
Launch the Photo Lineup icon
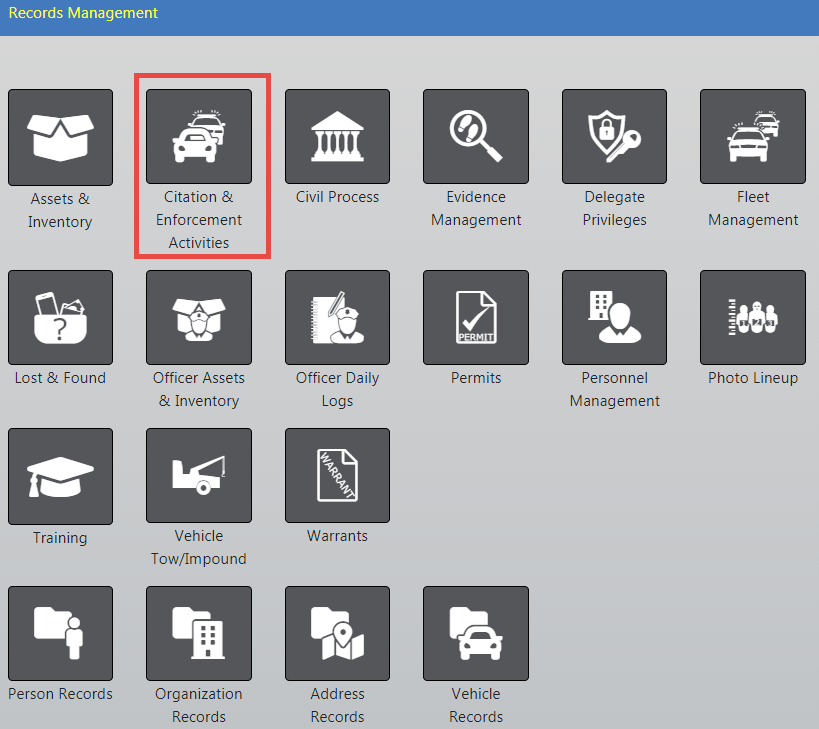tap(753, 317)
